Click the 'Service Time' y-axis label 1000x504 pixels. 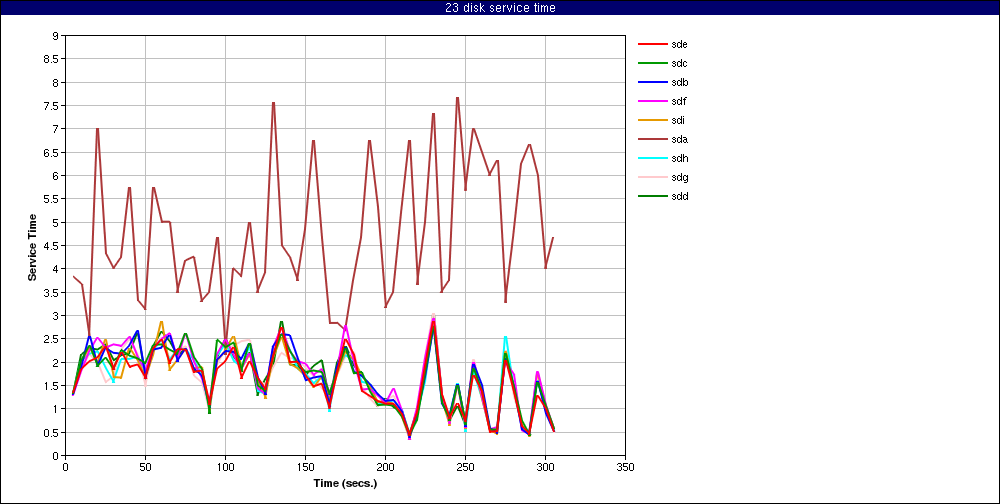click(32, 247)
